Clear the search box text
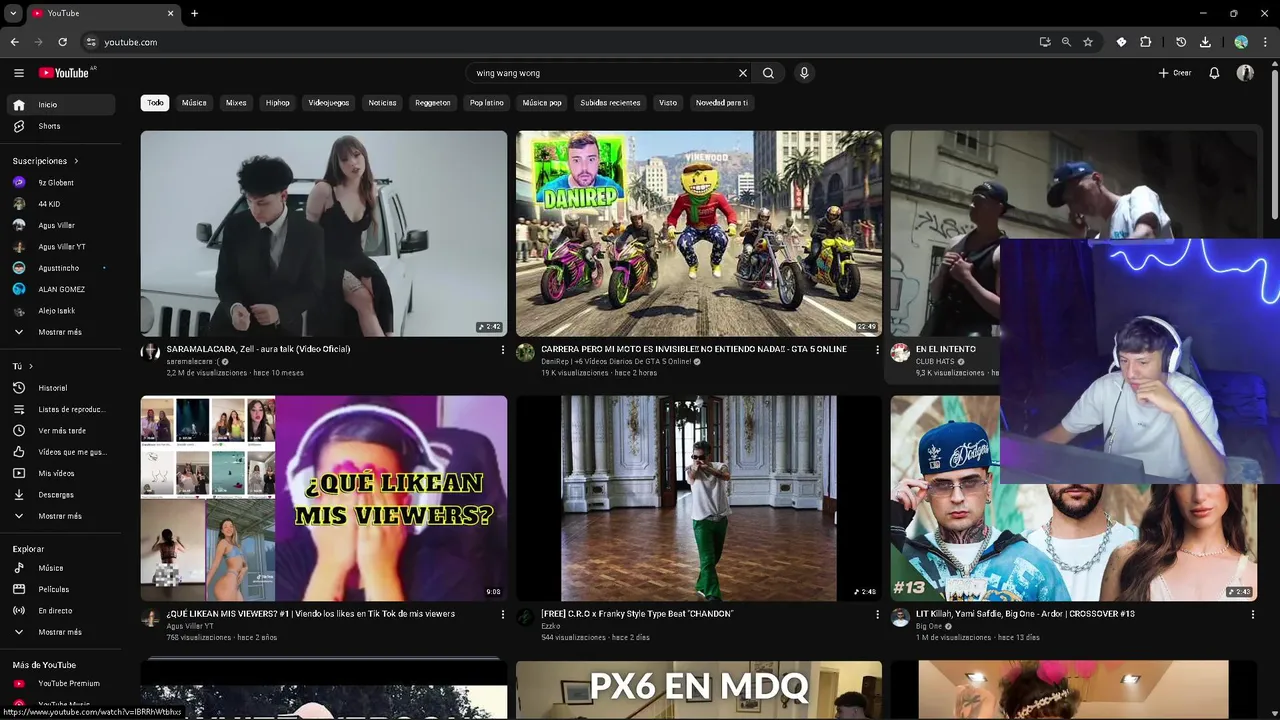Image resolution: width=1280 pixels, height=720 pixels. coord(743,73)
